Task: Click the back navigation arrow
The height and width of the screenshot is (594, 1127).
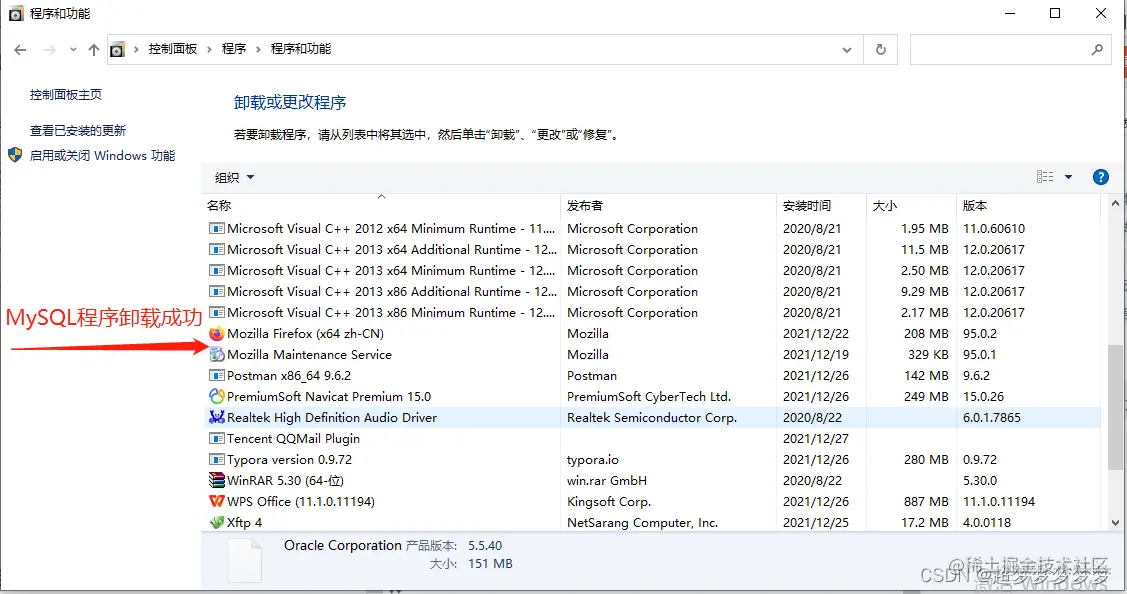Action: coord(20,50)
